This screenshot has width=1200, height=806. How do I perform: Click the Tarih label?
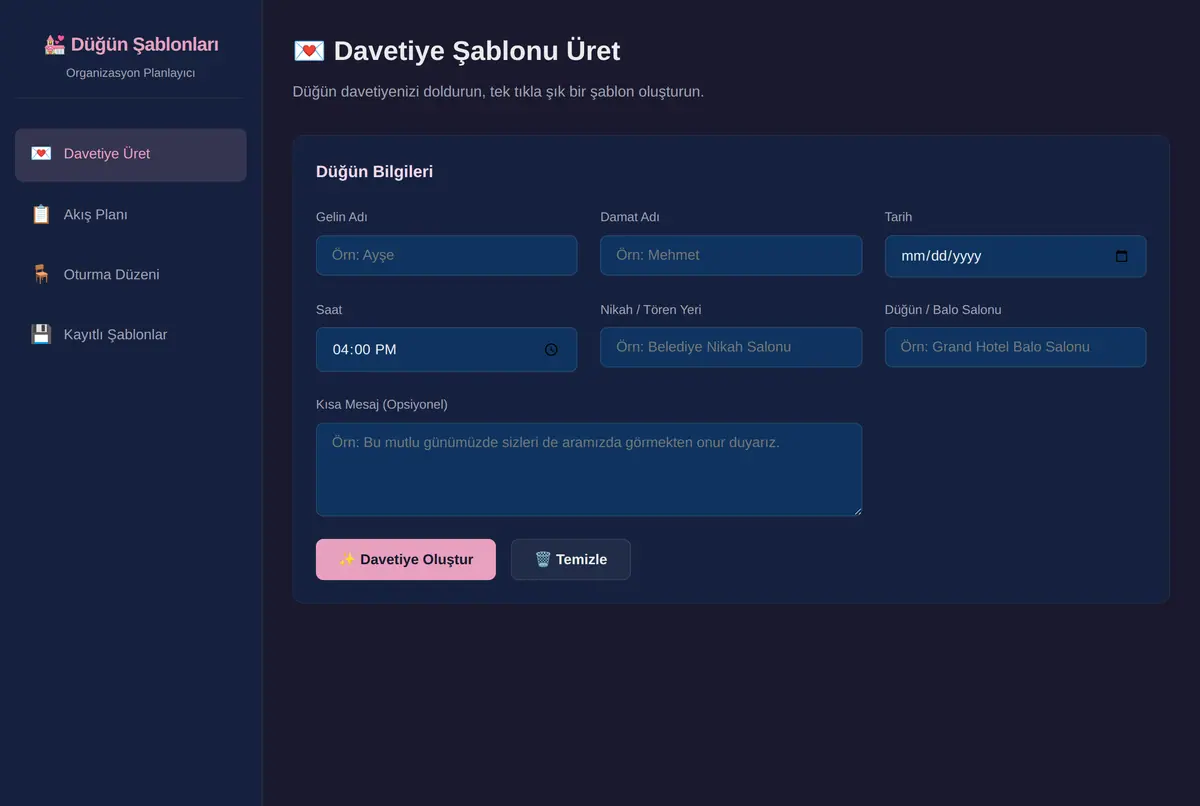click(898, 217)
